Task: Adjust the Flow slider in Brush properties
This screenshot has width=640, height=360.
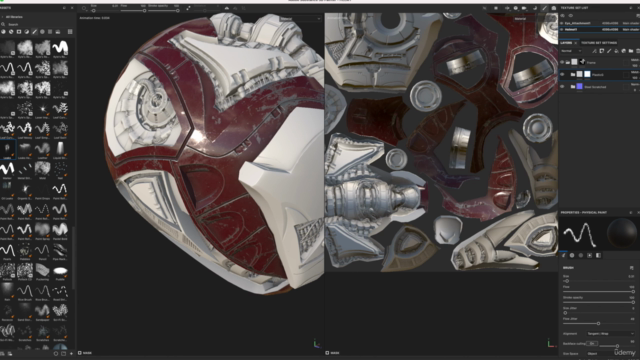Action: pos(598,291)
